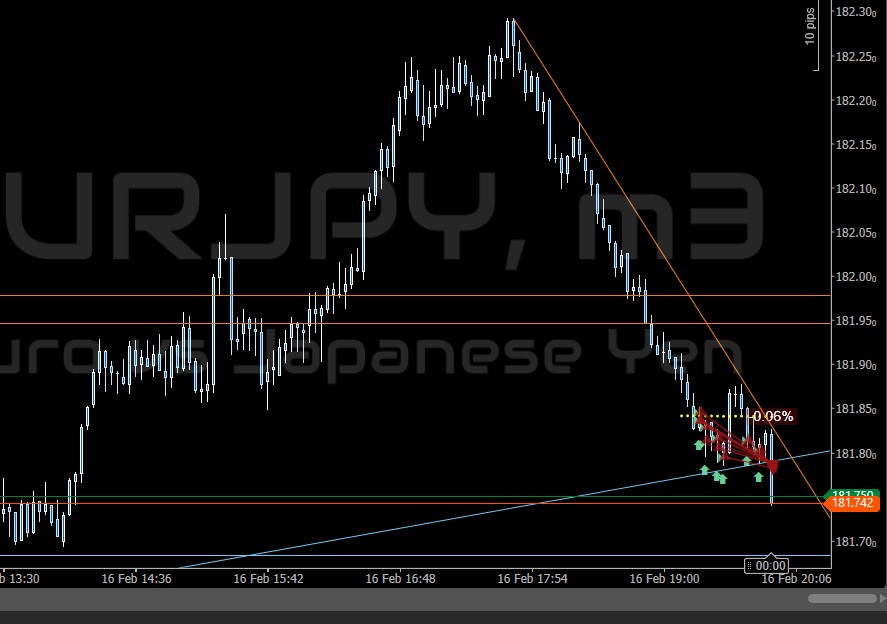Select the yellow dotted entry price line
887x624 pixels.
715,415
